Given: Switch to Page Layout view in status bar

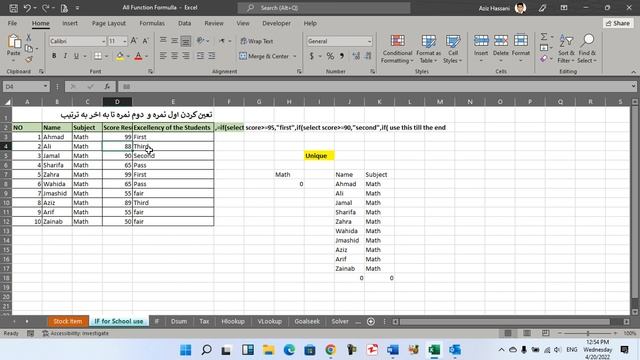Looking at the screenshot, I should [527, 333].
